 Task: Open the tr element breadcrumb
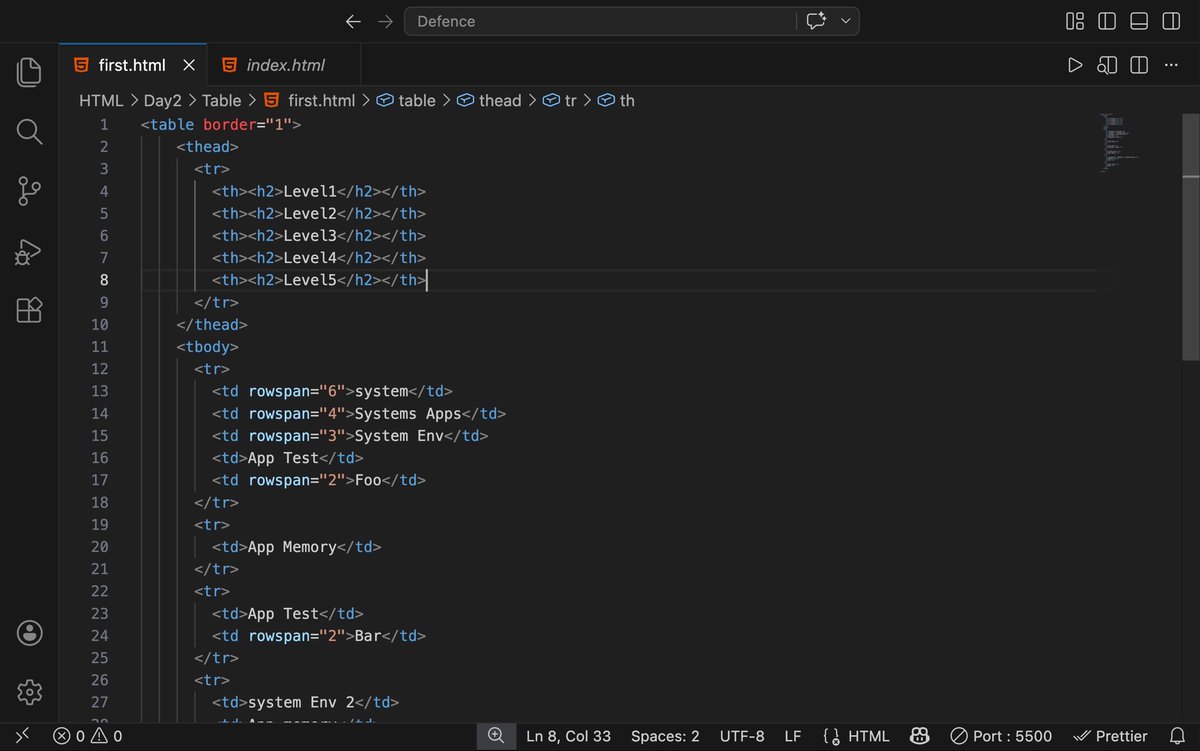point(559,100)
